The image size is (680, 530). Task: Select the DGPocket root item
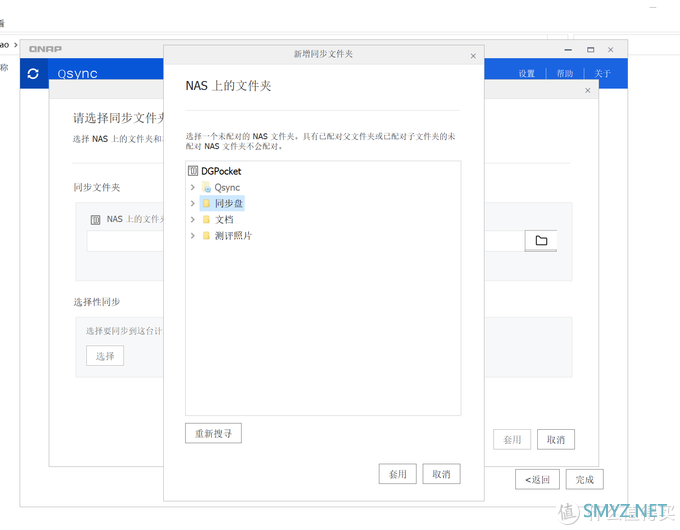click(x=221, y=171)
